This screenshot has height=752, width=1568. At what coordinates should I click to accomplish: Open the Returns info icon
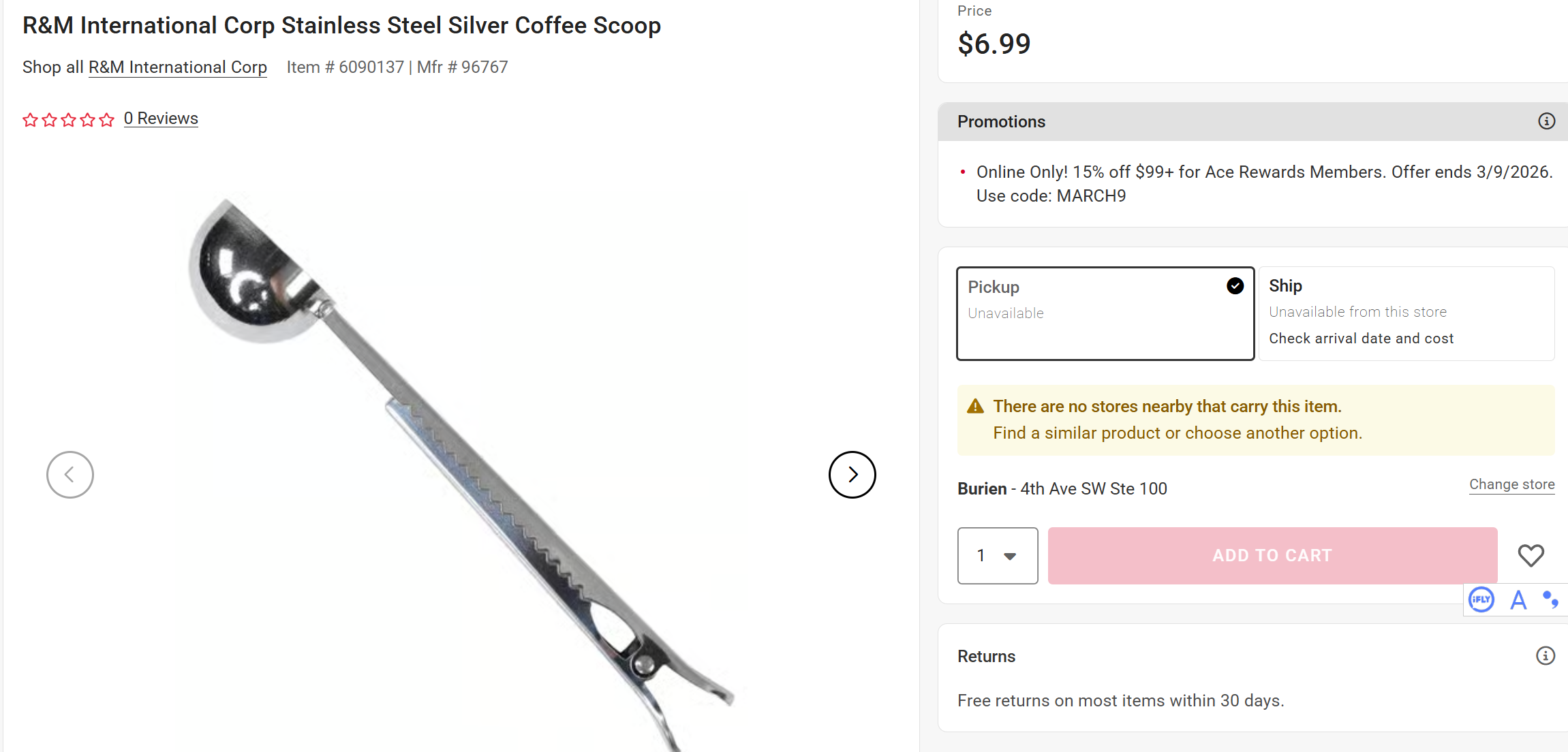coord(1545,656)
